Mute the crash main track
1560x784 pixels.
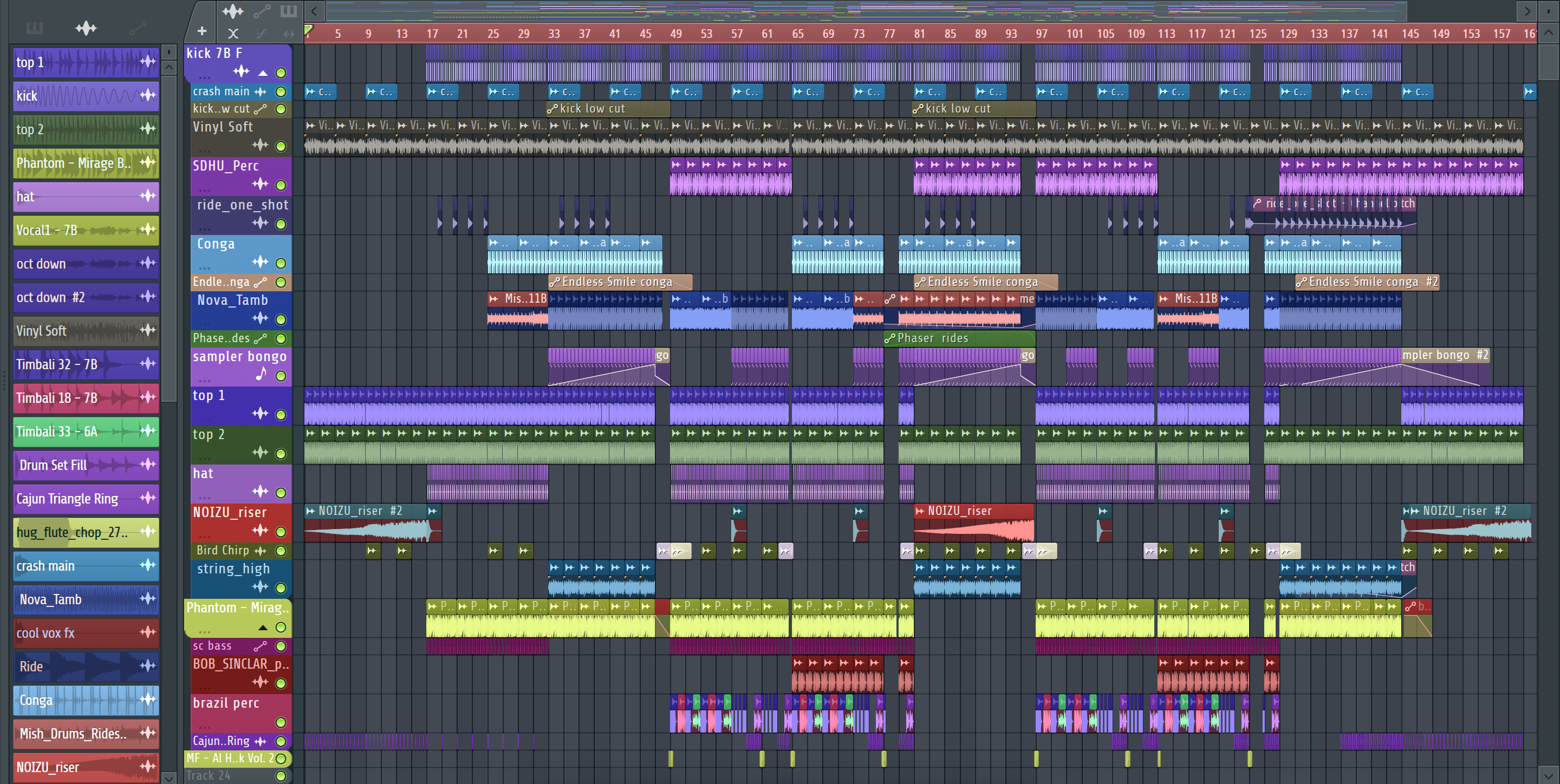(x=281, y=92)
